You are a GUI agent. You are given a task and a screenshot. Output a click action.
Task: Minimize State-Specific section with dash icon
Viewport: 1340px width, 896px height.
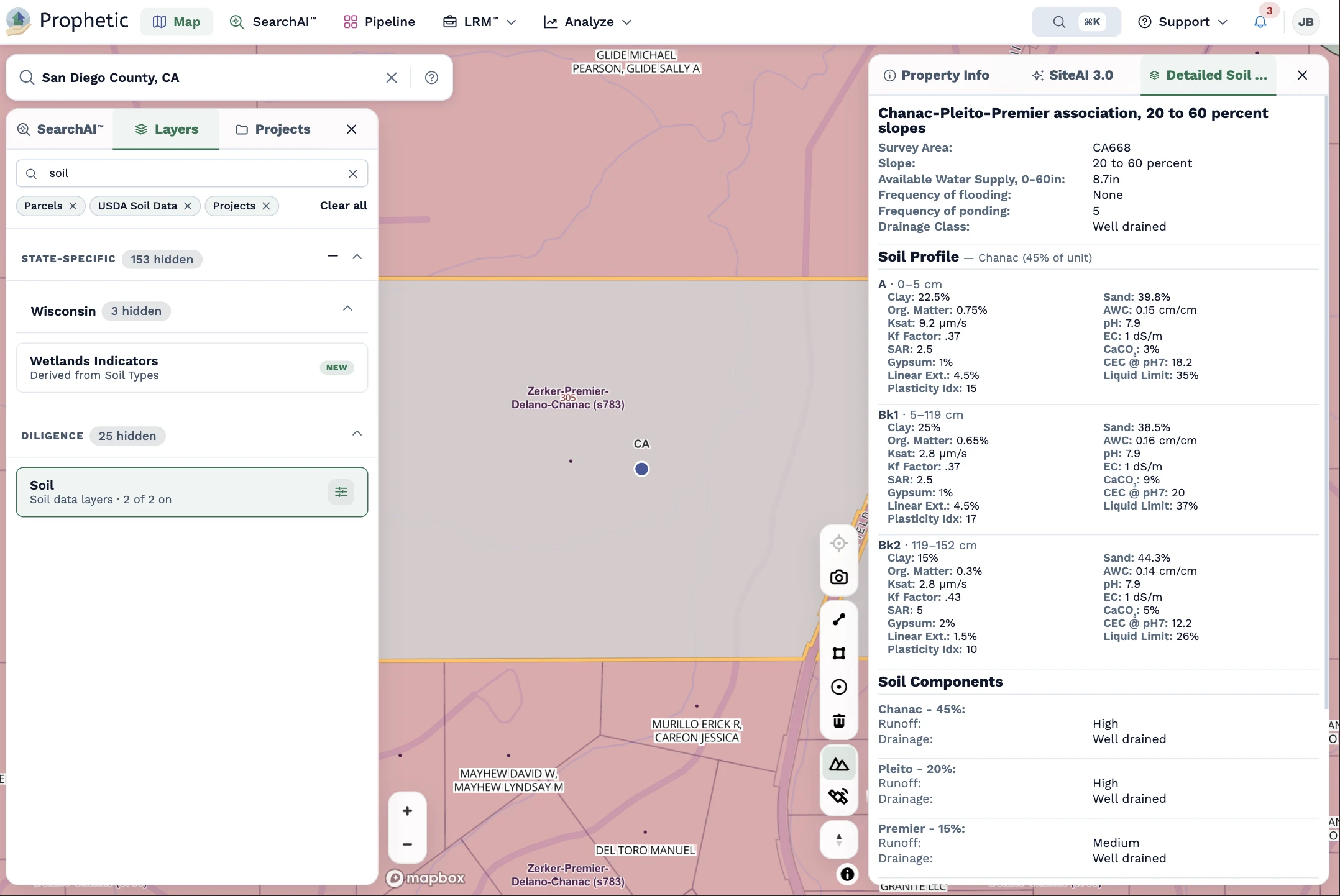pos(333,256)
